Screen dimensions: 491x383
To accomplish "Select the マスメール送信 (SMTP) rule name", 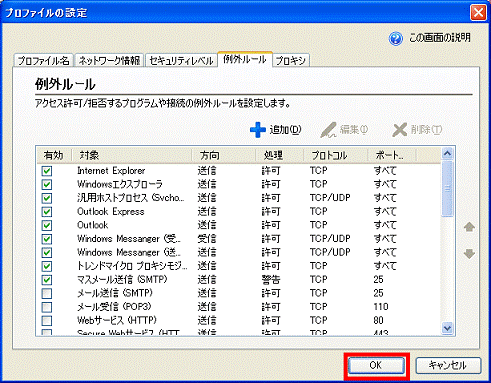I will 122,280.
